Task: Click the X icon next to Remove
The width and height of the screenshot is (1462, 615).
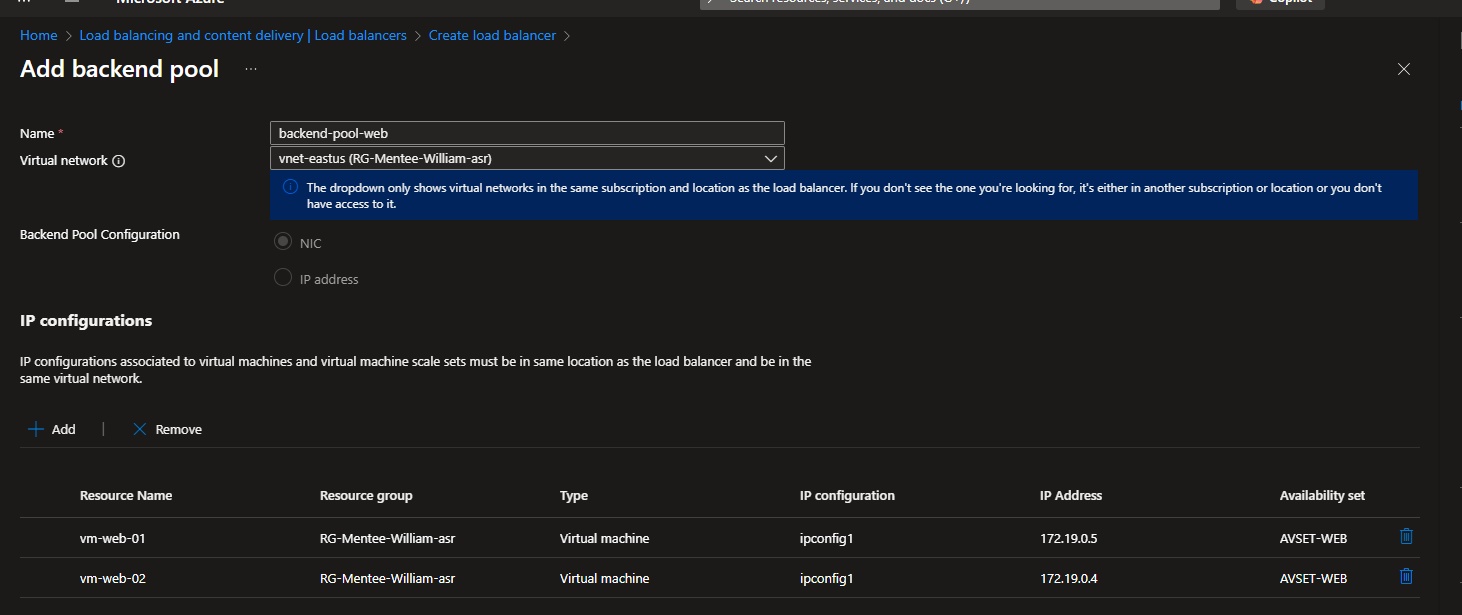Action: click(140, 429)
